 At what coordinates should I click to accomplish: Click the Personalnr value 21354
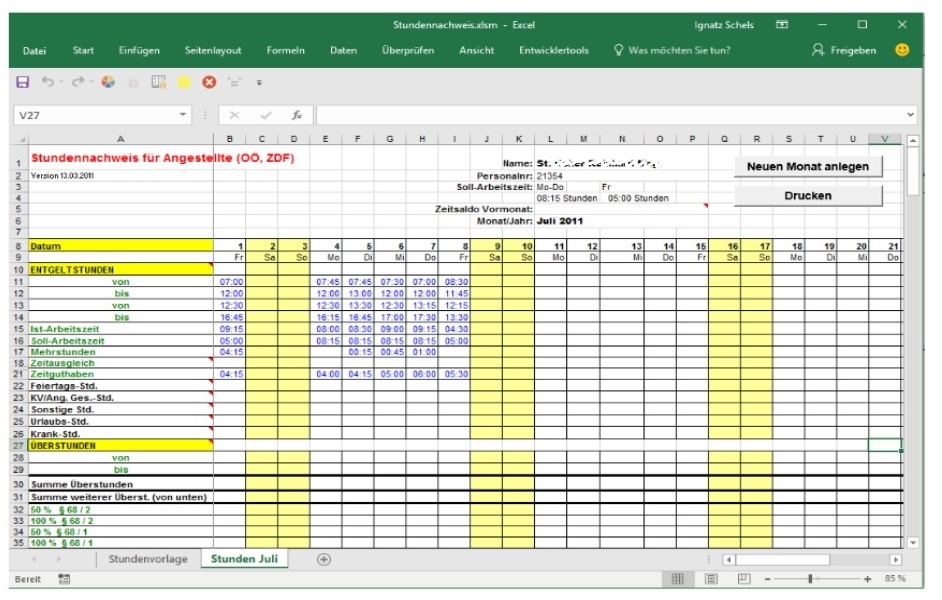549,176
